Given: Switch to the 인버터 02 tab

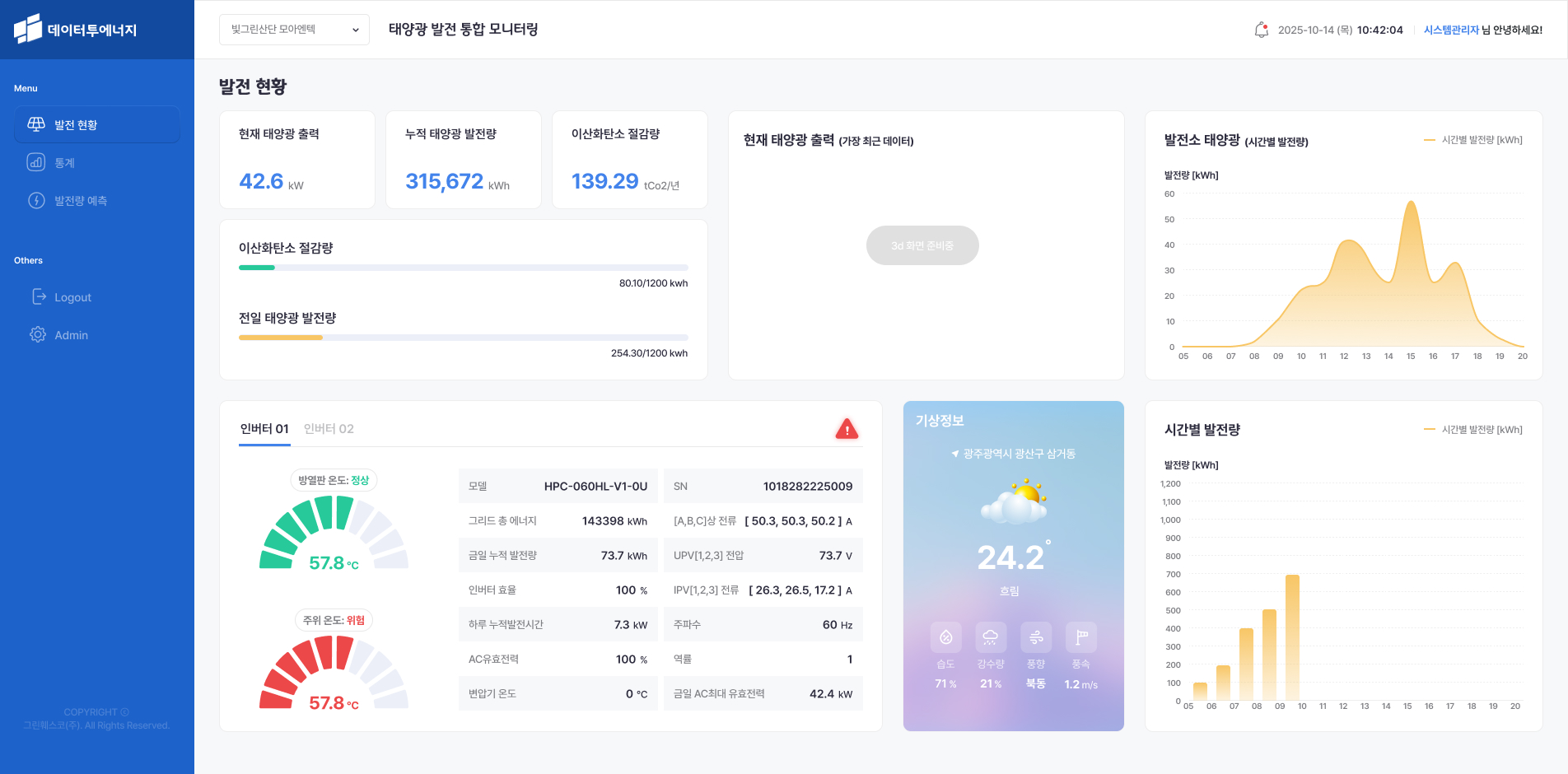Looking at the screenshot, I should [328, 428].
